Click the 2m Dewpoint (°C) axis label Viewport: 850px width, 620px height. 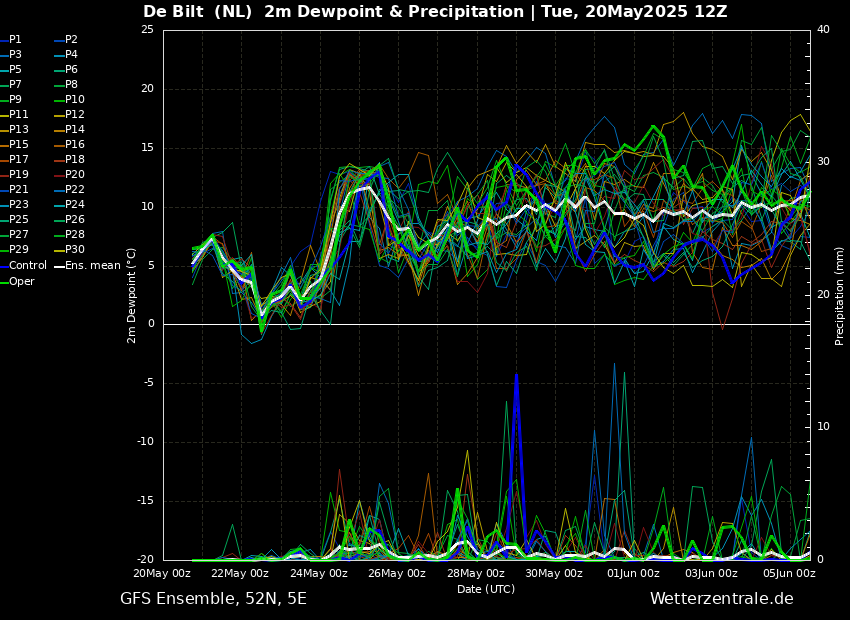[x=132, y=295]
